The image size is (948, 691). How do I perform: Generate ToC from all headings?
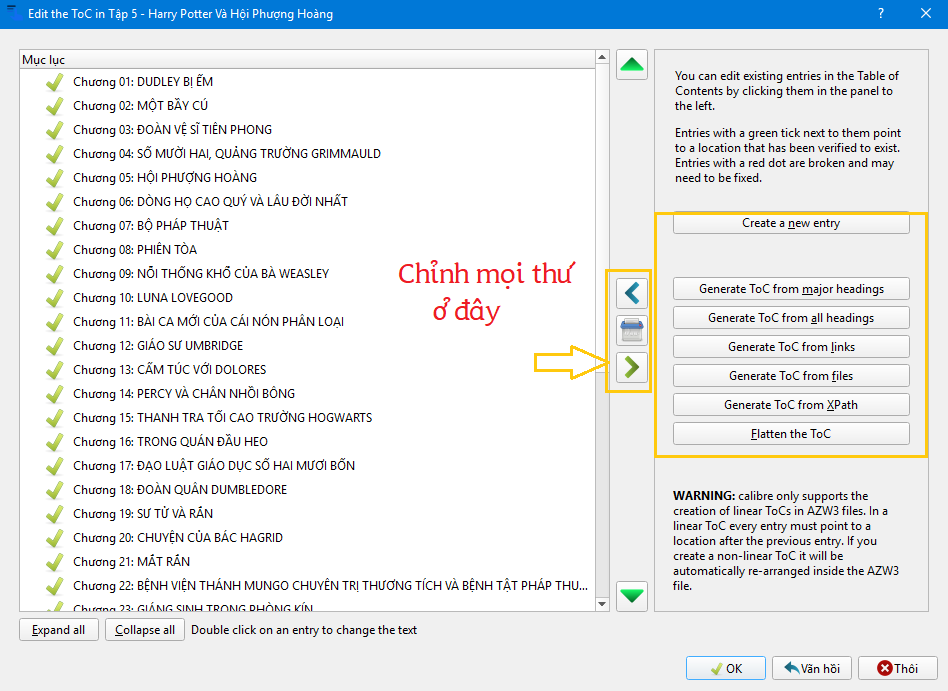(x=791, y=318)
